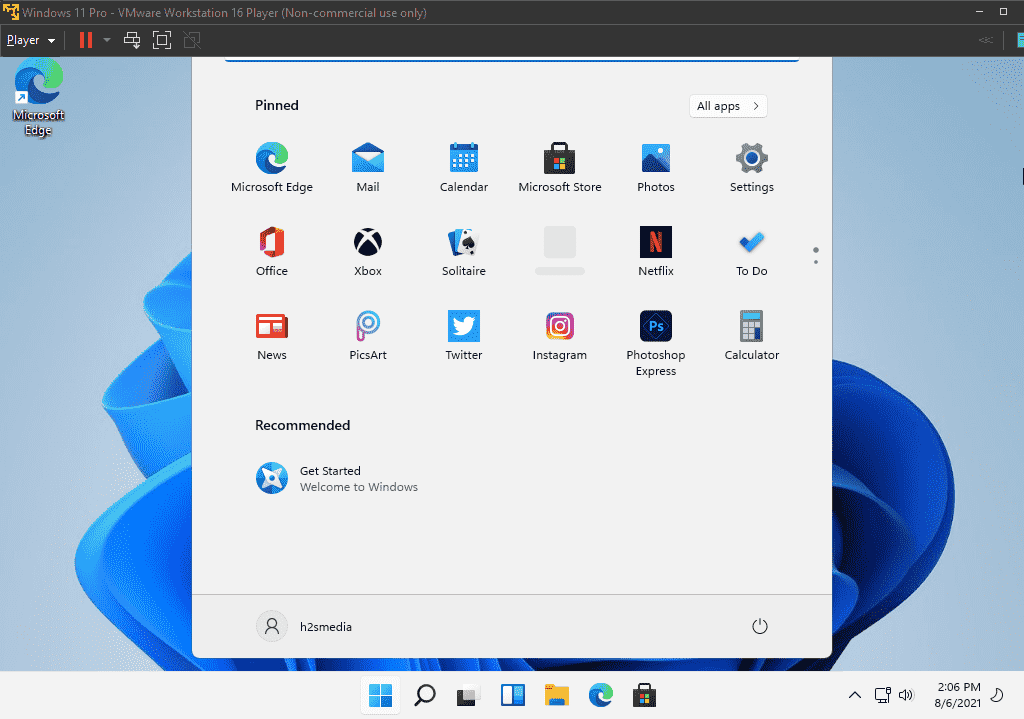Open the Twitter app
Screen dimensions: 1024x719
coord(464,336)
